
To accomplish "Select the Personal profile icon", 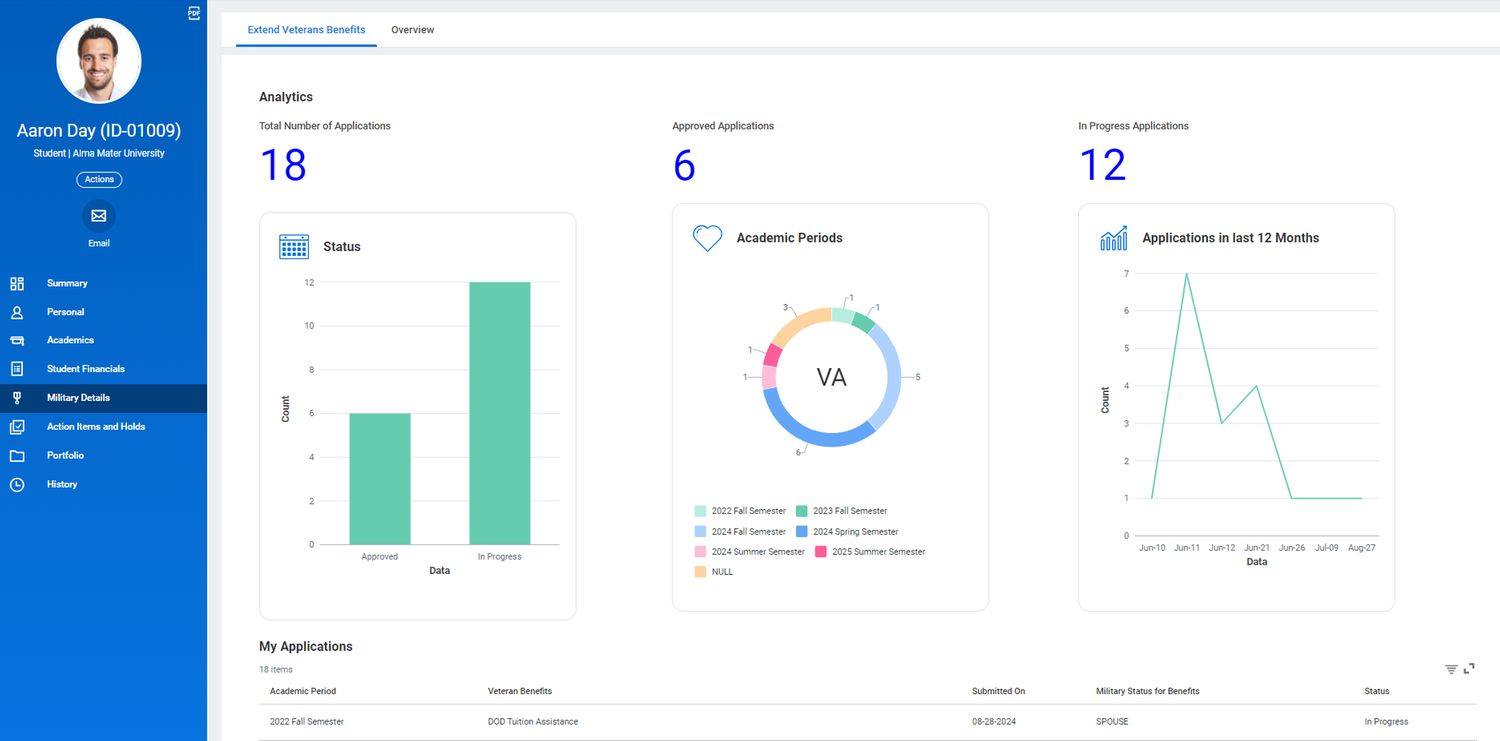I will click(x=17, y=312).
